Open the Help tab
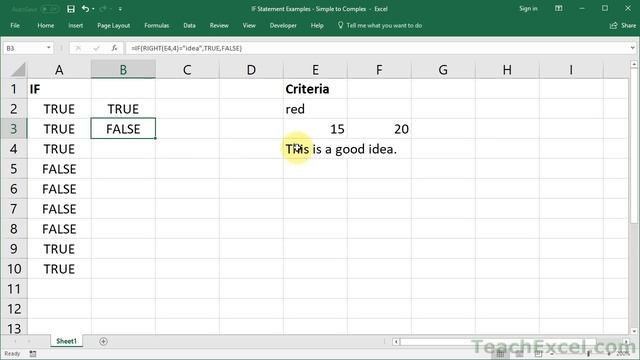Image resolution: width=640 pixels, height=360 pixels. [x=317, y=25]
